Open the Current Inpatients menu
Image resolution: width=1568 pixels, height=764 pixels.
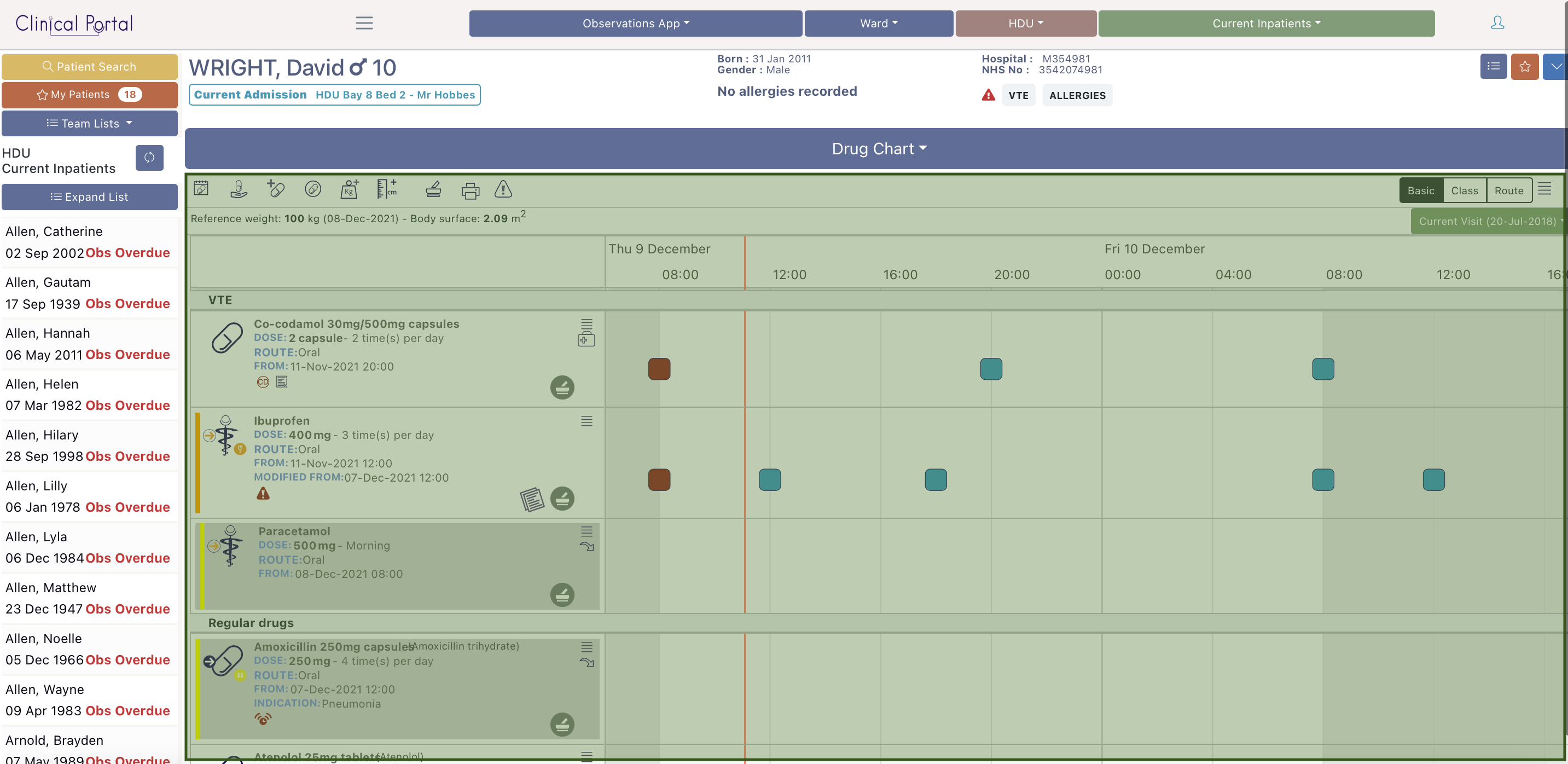(x=1265, y=23)
